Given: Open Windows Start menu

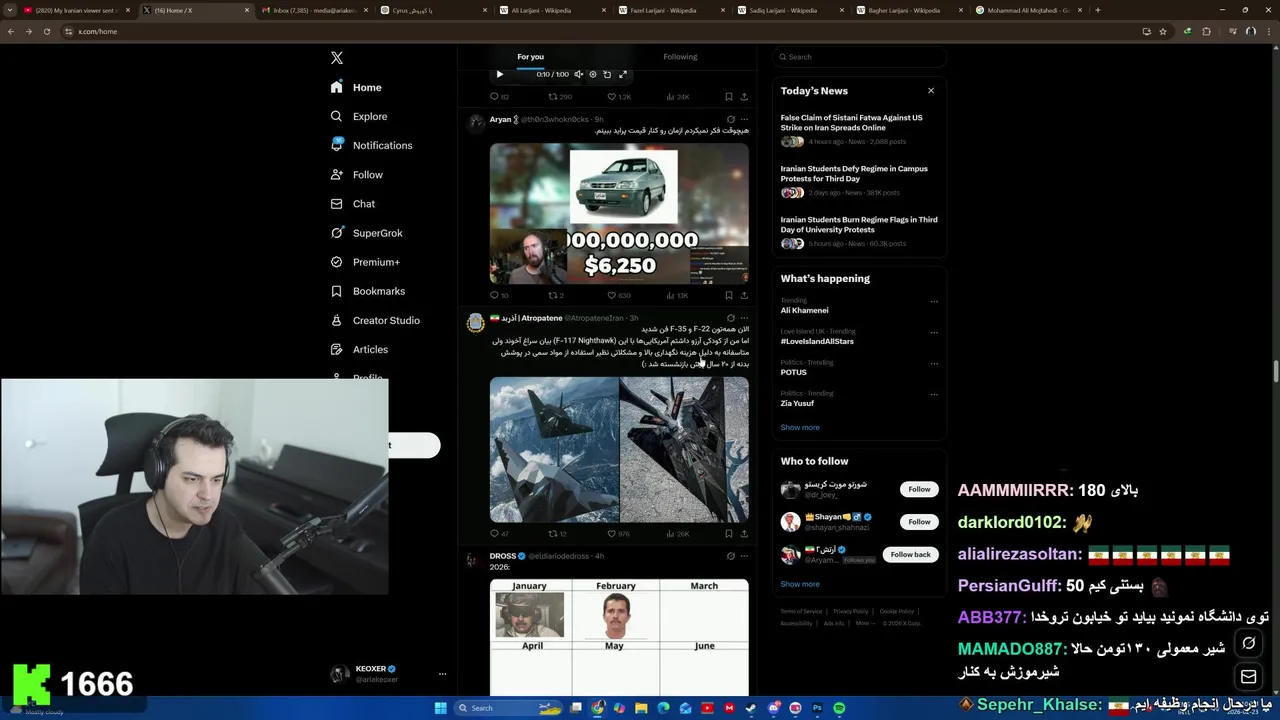Looking at the screenshot, I should [x=440, y=708].
